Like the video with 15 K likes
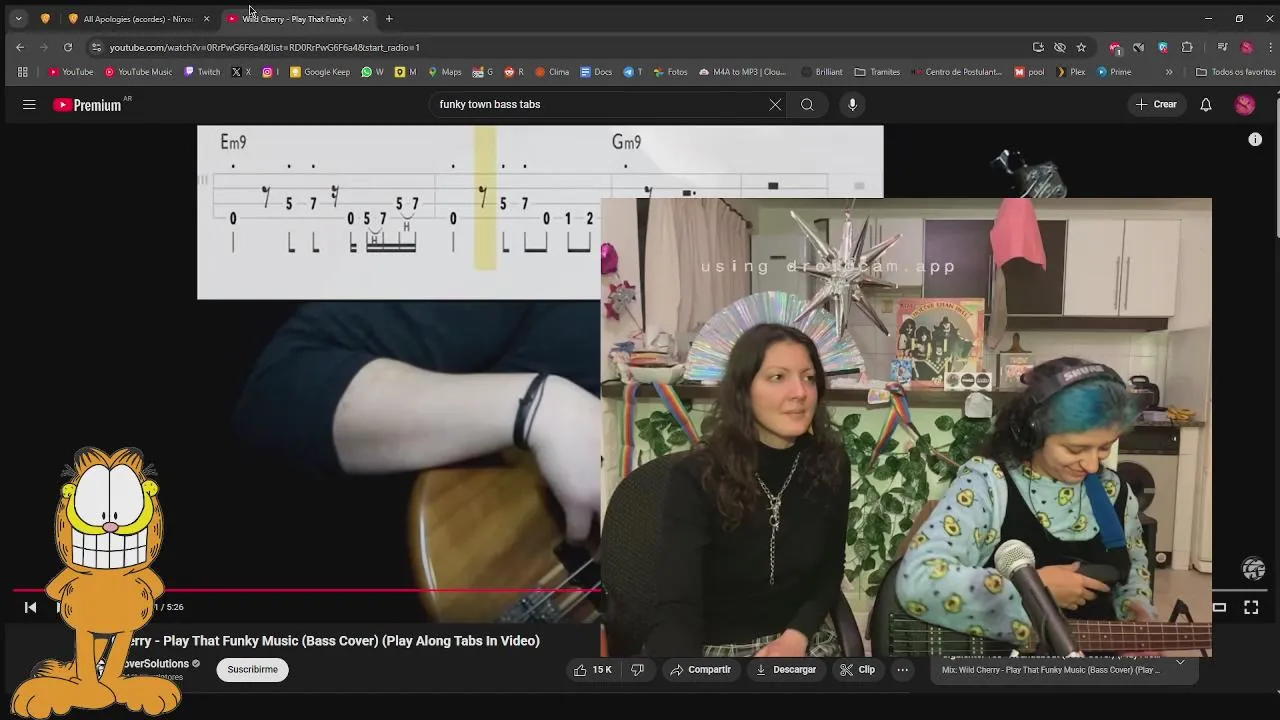This screenshot has height=720, width=1280. tap(593, 670)
